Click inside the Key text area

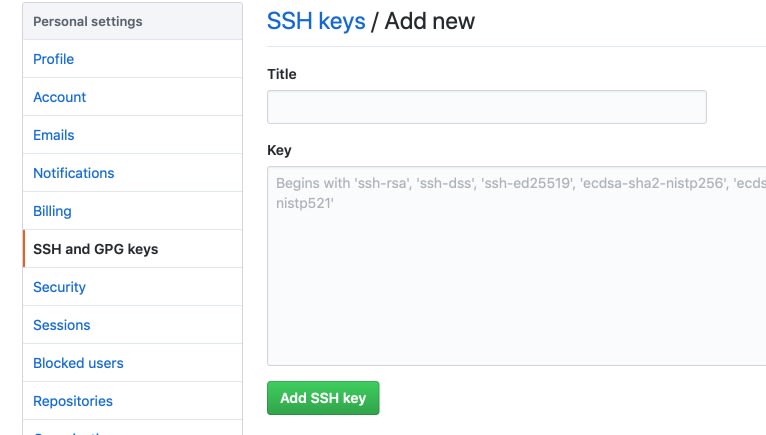click(x=516, y=266)
